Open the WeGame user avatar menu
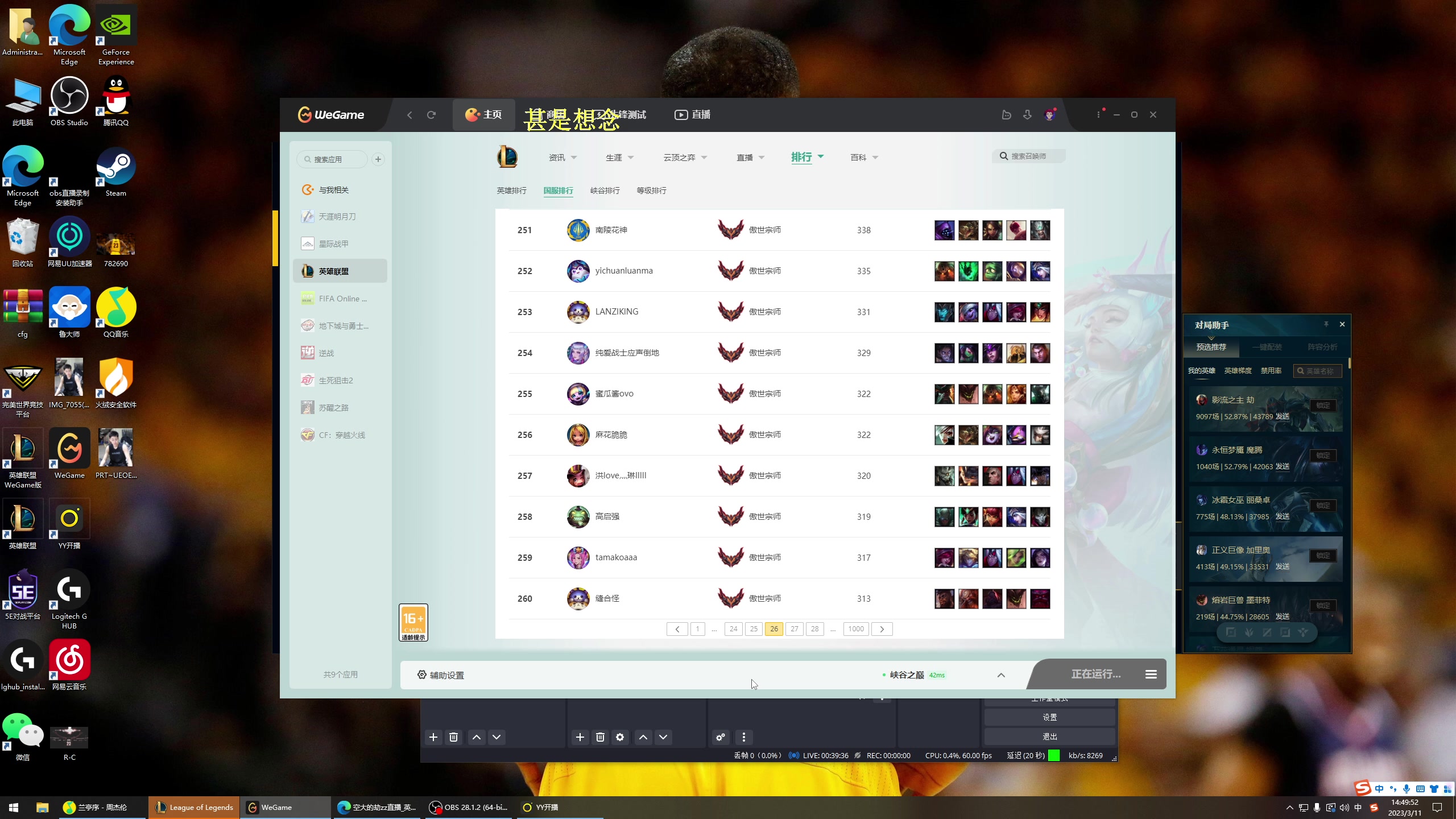 pos(1050,115)
